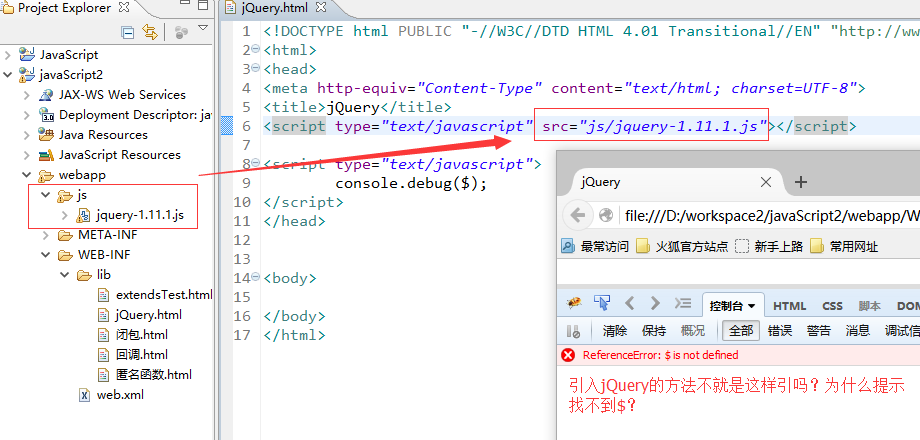Click the Java Resources icon

point(46,135)
